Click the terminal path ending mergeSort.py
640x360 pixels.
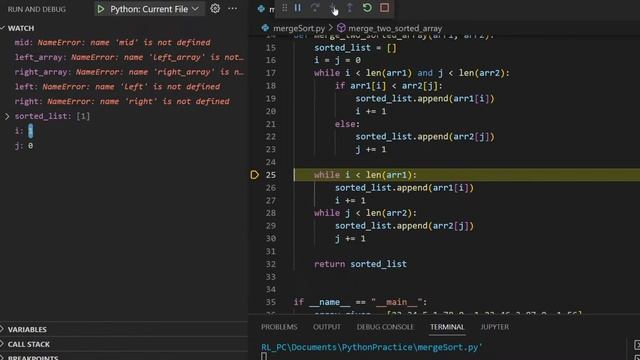coord(371,347)
